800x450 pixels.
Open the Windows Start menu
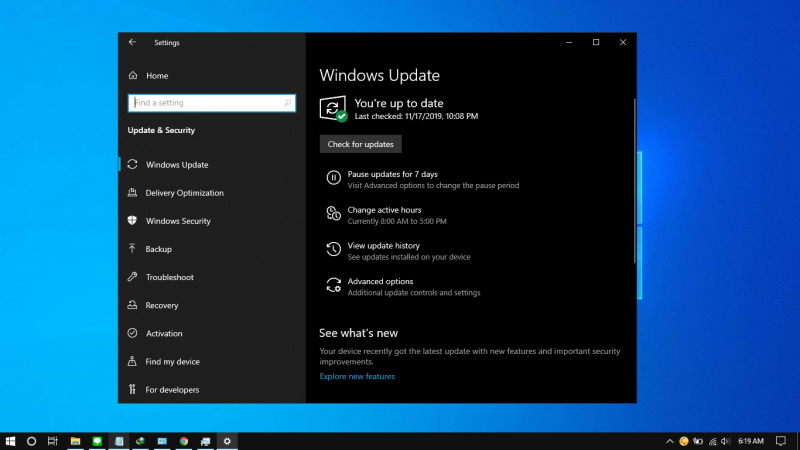tap(10, 441)
